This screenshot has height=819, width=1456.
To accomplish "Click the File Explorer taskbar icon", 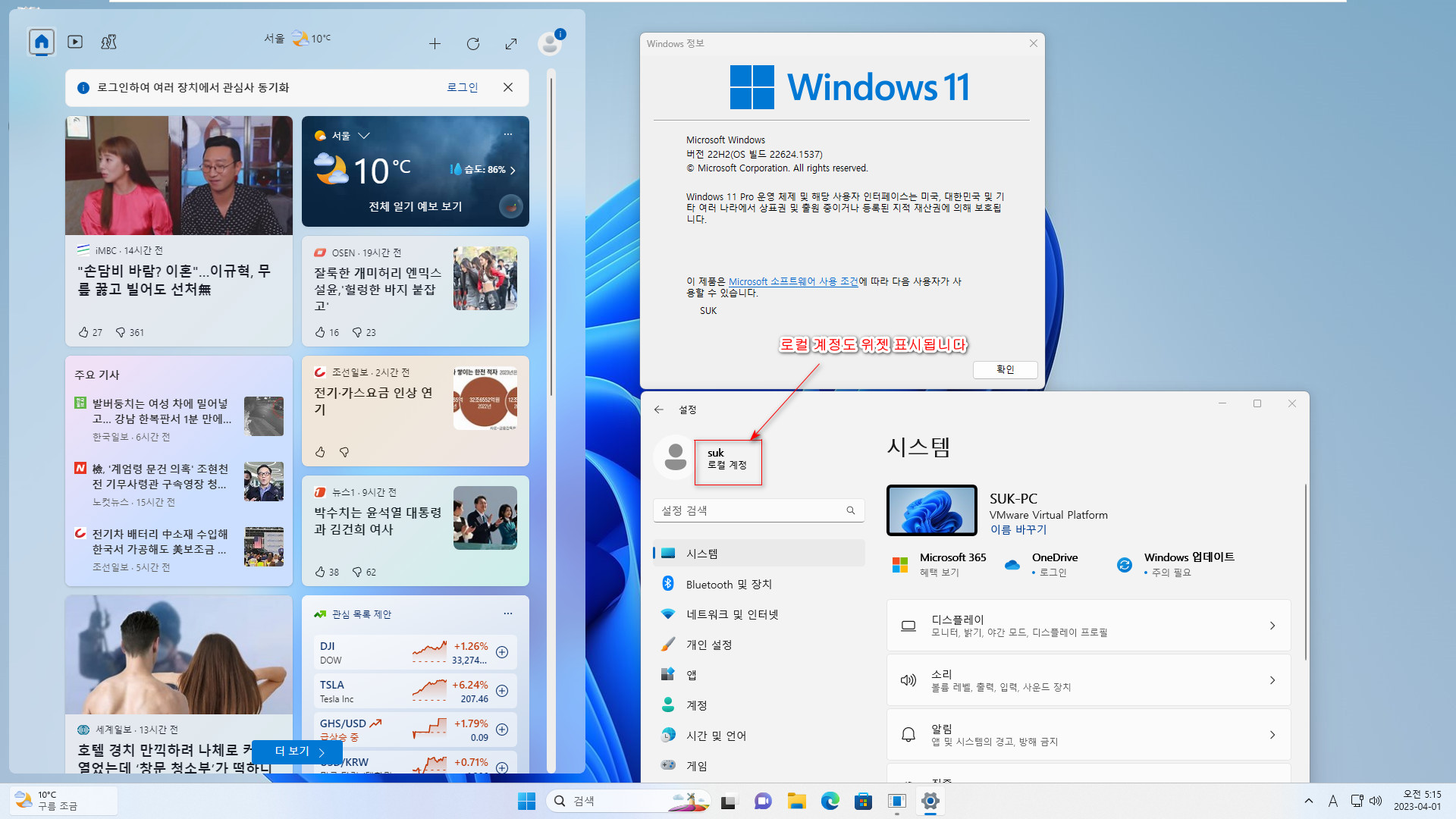I will 796,801.
